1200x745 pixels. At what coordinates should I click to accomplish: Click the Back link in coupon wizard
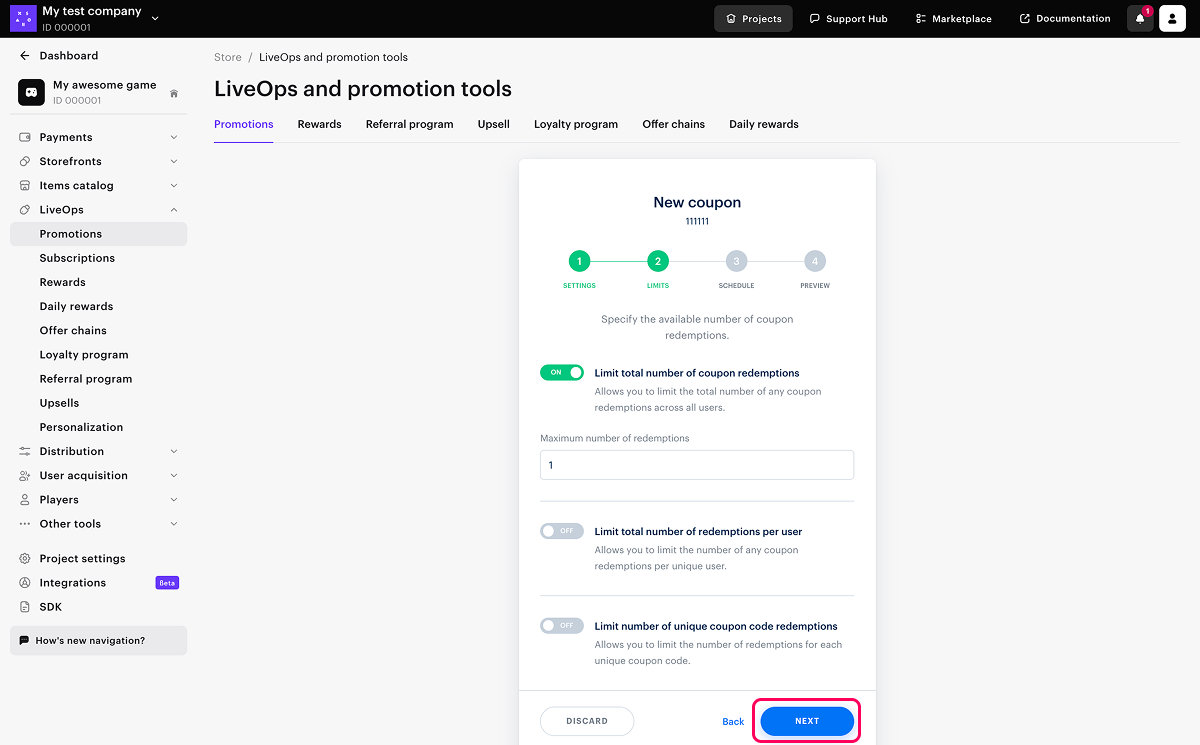click(733, 722)
